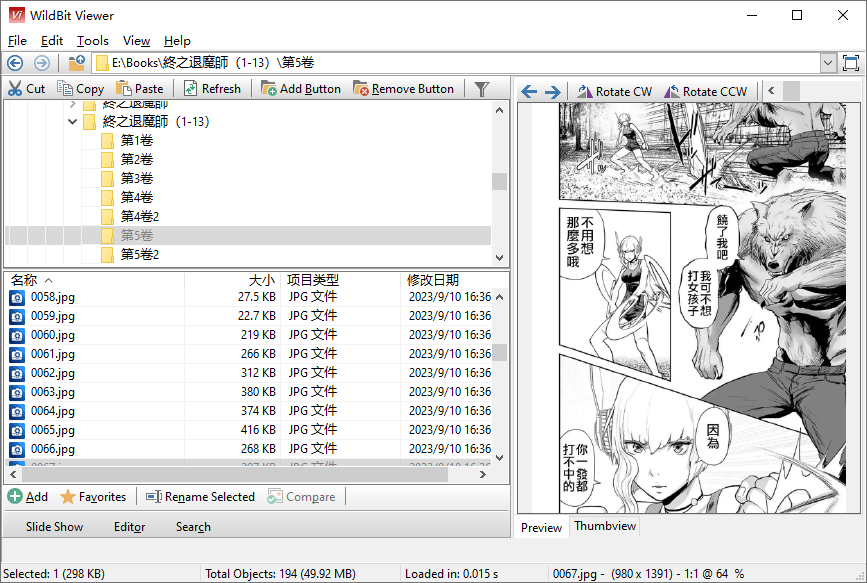867x583 pixels.
Task: Cut the selected file
Action: point(27,89)
